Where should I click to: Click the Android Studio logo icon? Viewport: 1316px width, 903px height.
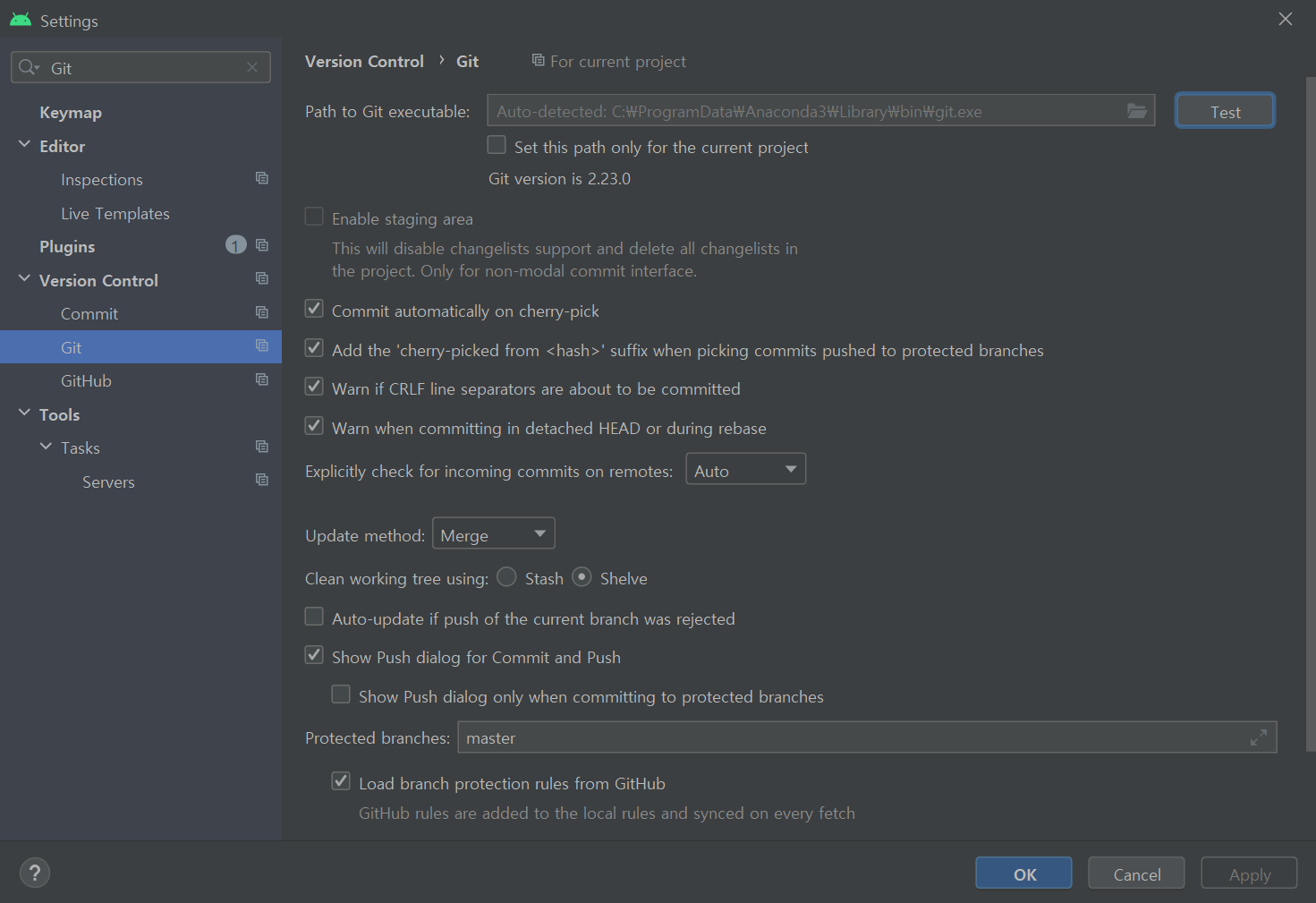(x=21, y=20)
